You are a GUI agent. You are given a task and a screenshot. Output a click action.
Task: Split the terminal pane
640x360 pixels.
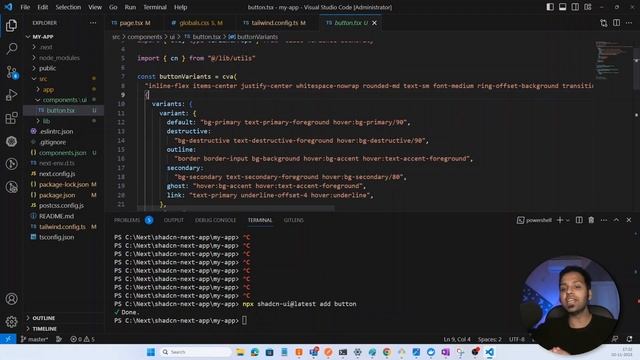[579, 220]
